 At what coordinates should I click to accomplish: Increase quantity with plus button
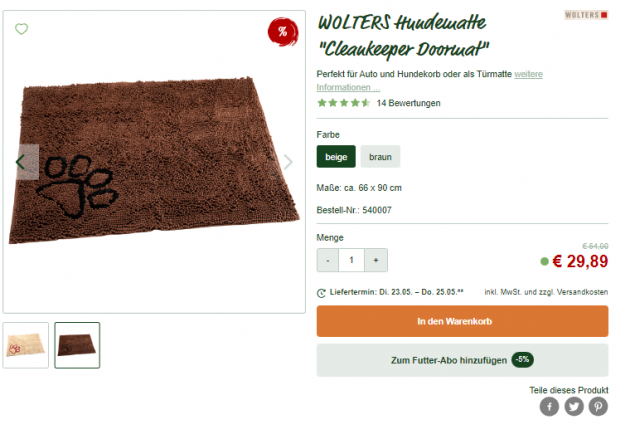tap(376, 260)
